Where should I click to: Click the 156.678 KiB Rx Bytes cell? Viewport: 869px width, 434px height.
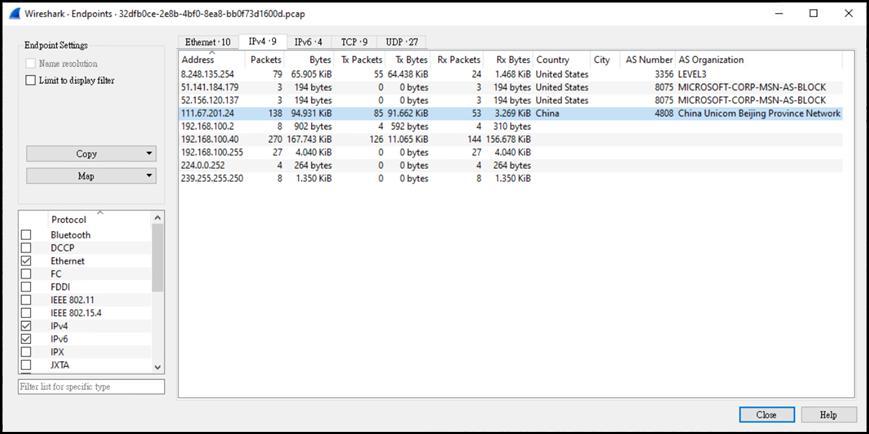(508, 140)
